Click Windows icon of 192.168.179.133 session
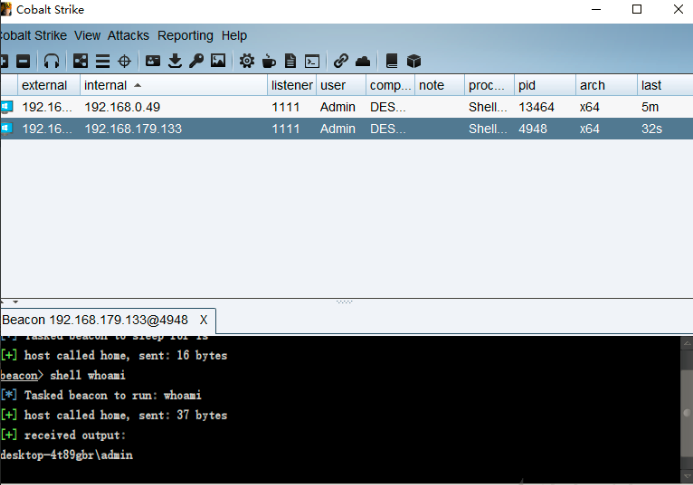Viewport: 693px width, 485px height. (x=7, y=128)
